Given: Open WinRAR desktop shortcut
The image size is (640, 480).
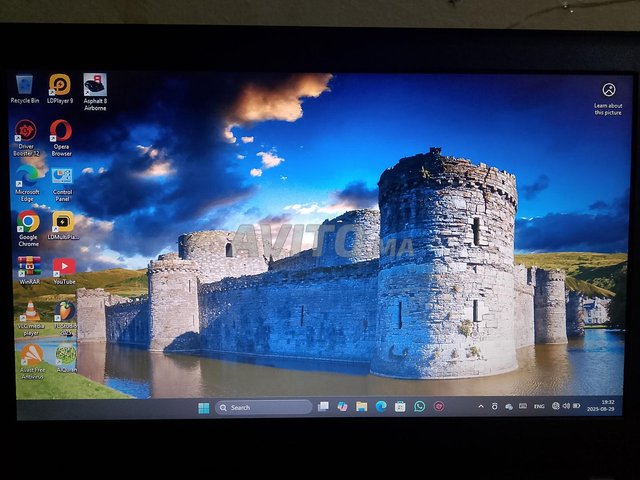Looking at the screenshot, I should point(29,268).
